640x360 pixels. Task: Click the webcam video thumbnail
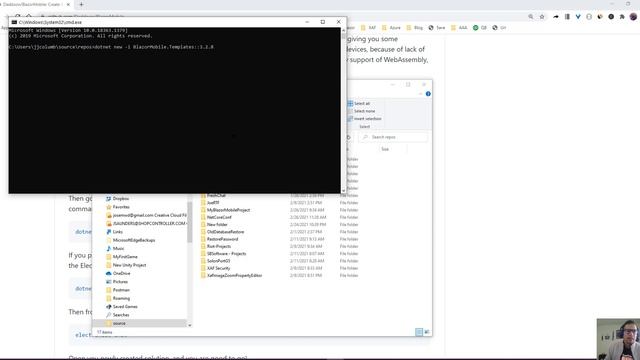point(618,339)
